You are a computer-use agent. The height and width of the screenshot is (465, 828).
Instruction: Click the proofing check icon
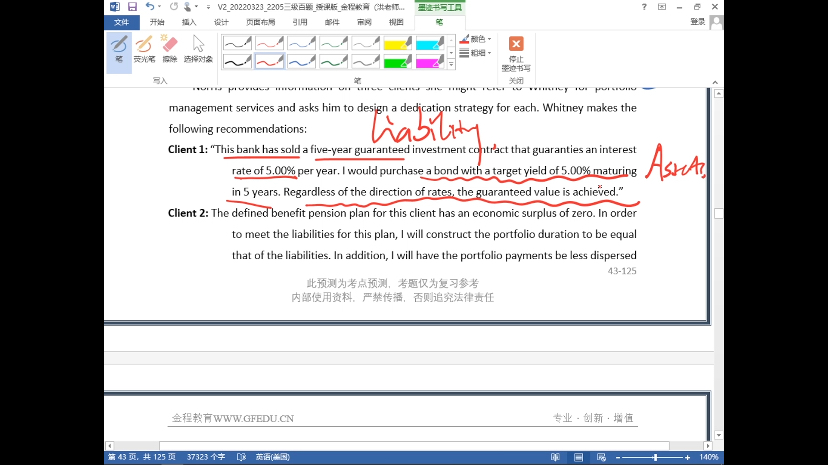point(241,457)
